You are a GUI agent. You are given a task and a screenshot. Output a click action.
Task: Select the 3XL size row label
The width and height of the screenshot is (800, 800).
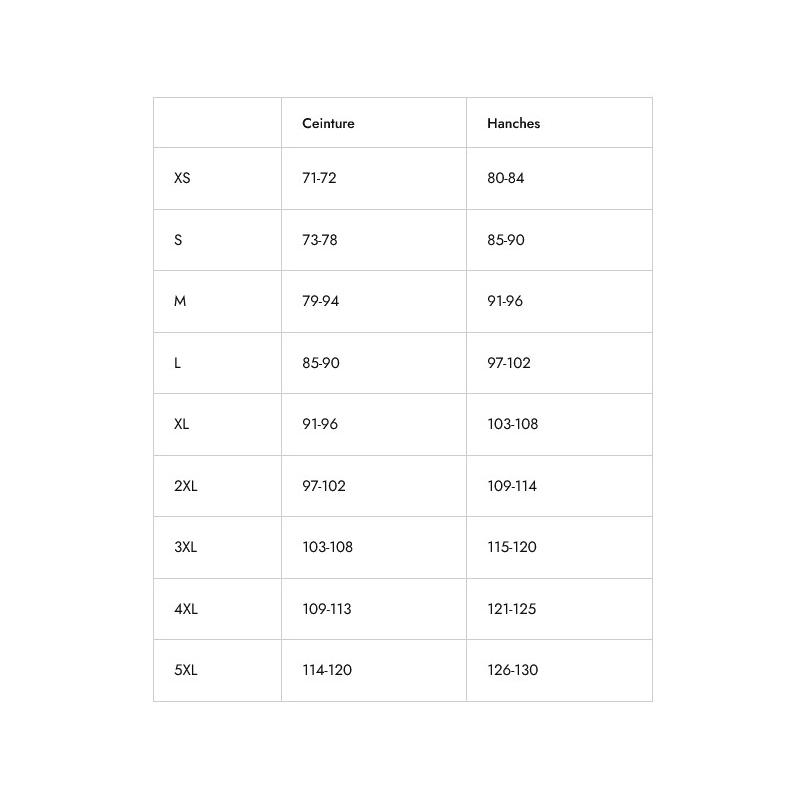coord(186,547)
